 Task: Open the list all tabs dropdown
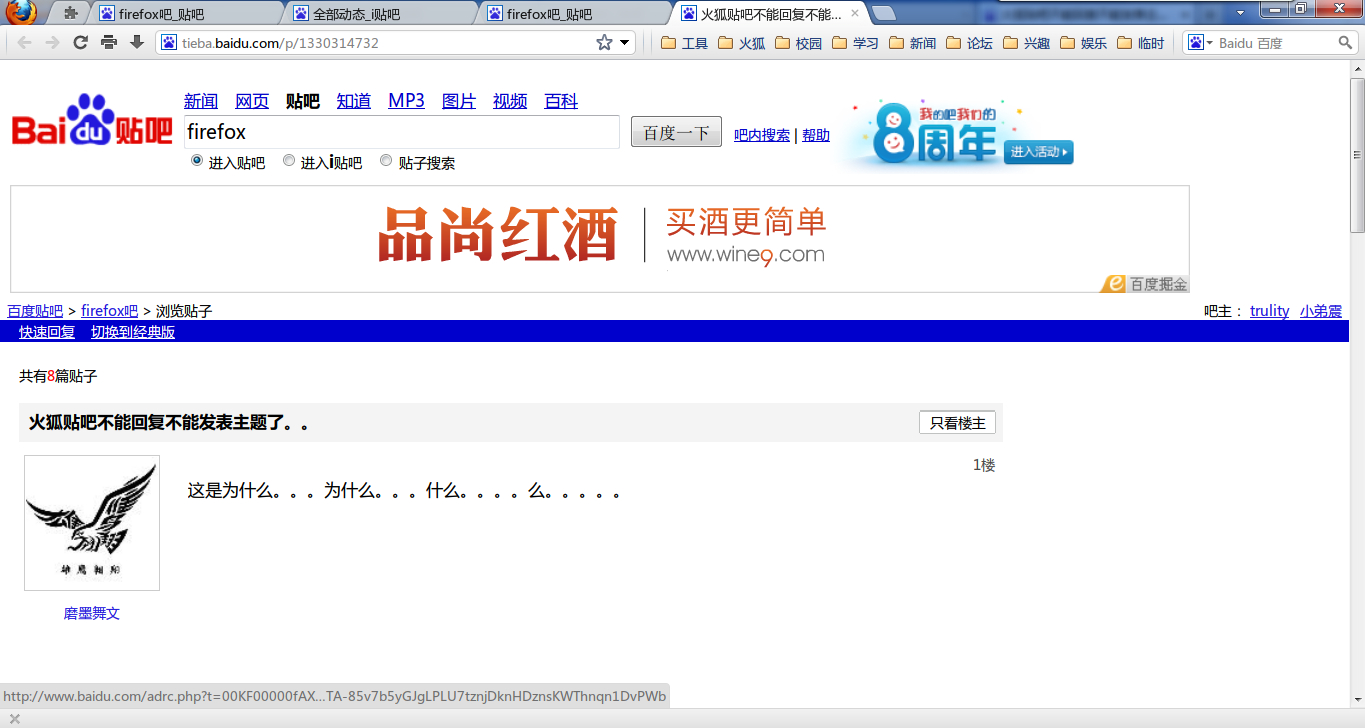[x=1240, y=13]
